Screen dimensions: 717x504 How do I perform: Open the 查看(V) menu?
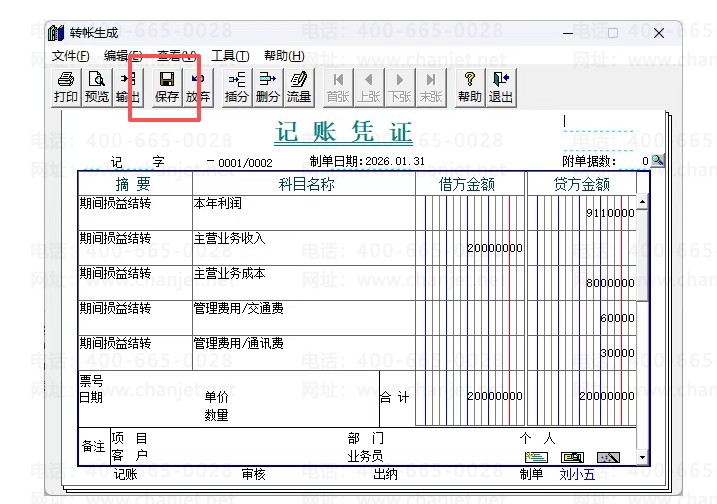177,56
